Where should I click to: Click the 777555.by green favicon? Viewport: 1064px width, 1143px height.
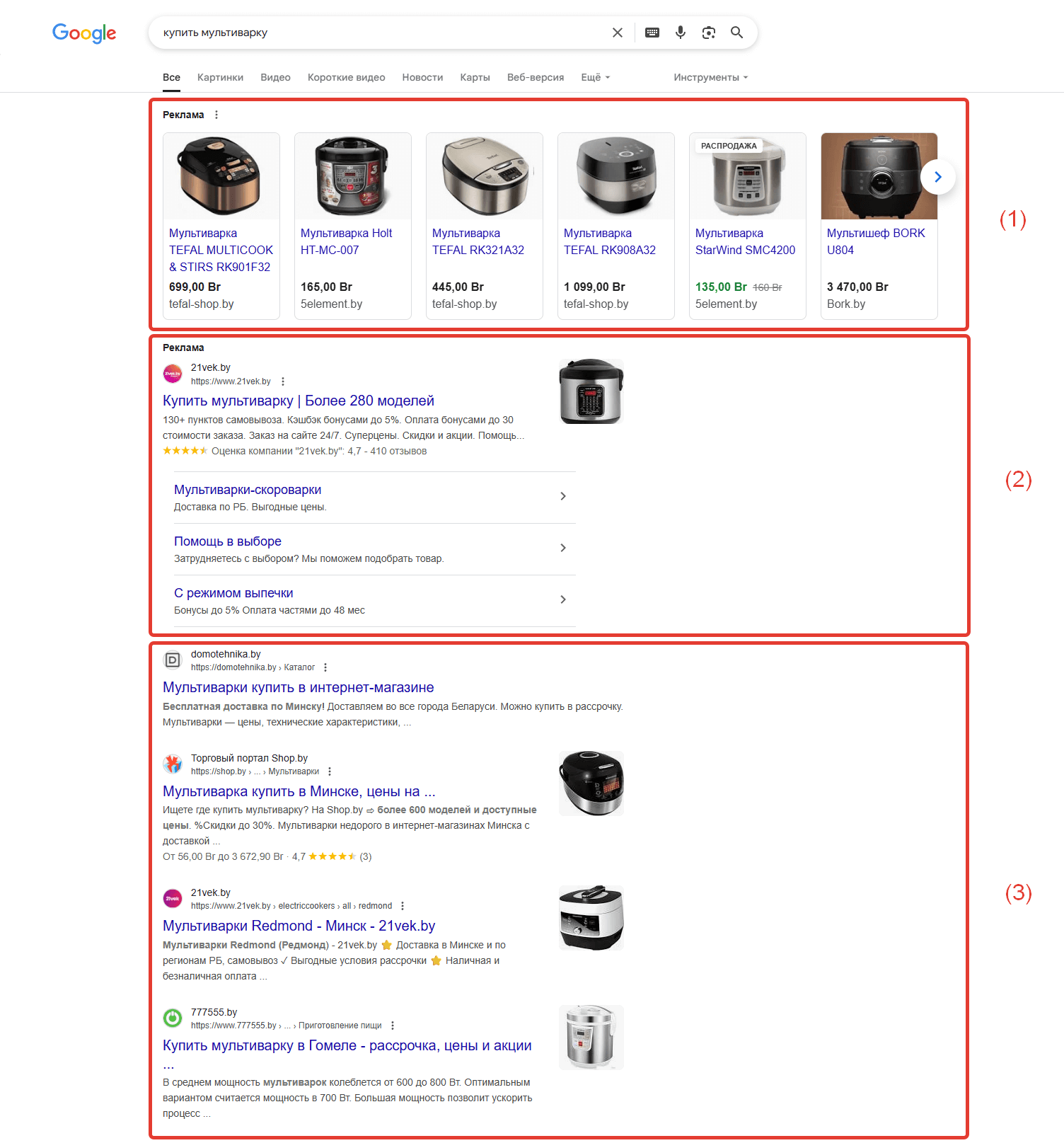tap(173, 1018)
